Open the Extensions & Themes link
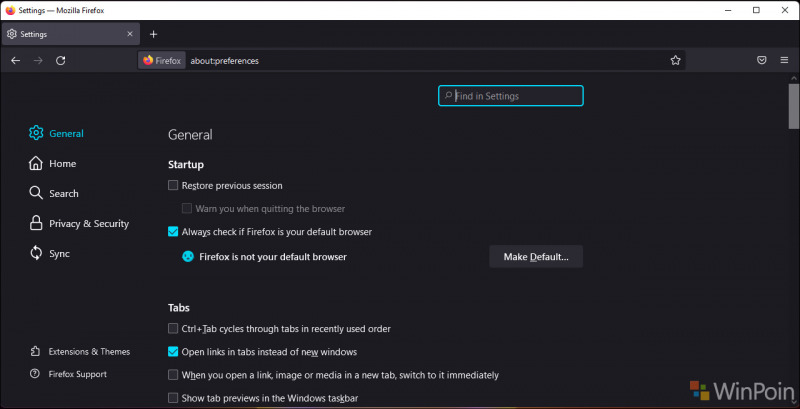The image size is (800, 409). click(x=89, y=351)
